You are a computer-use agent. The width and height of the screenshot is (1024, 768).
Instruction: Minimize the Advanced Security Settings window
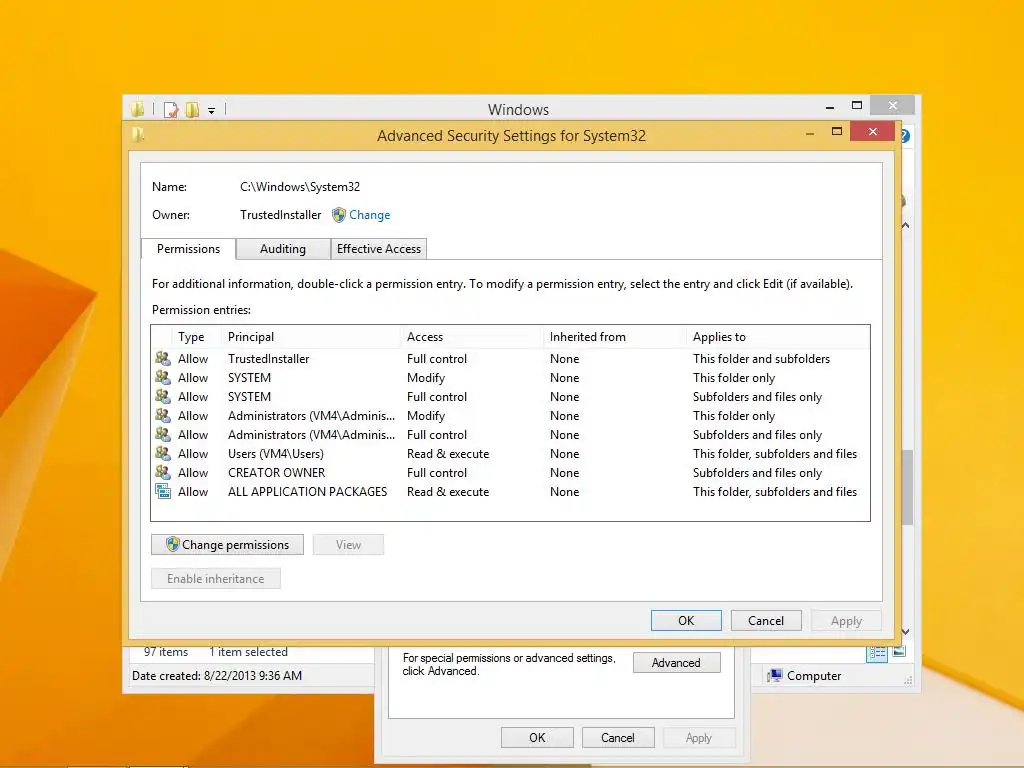point(810,133)
